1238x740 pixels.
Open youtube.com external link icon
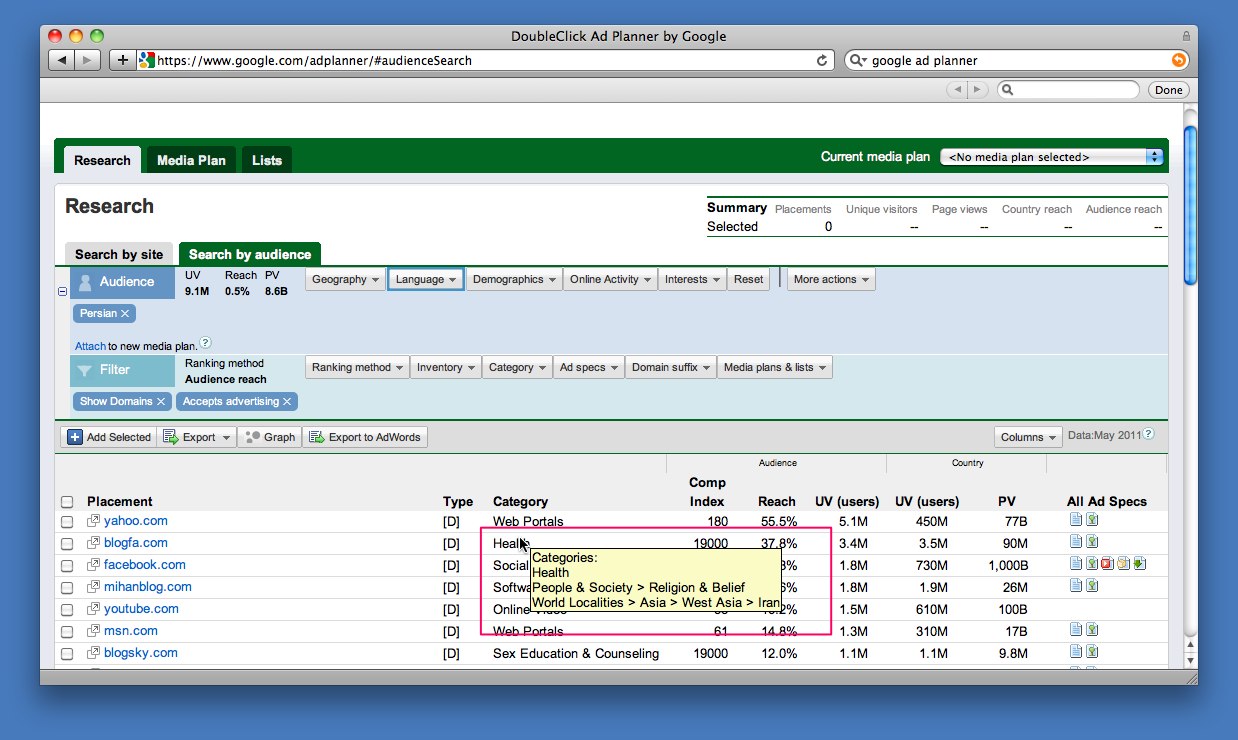(94, 609)
